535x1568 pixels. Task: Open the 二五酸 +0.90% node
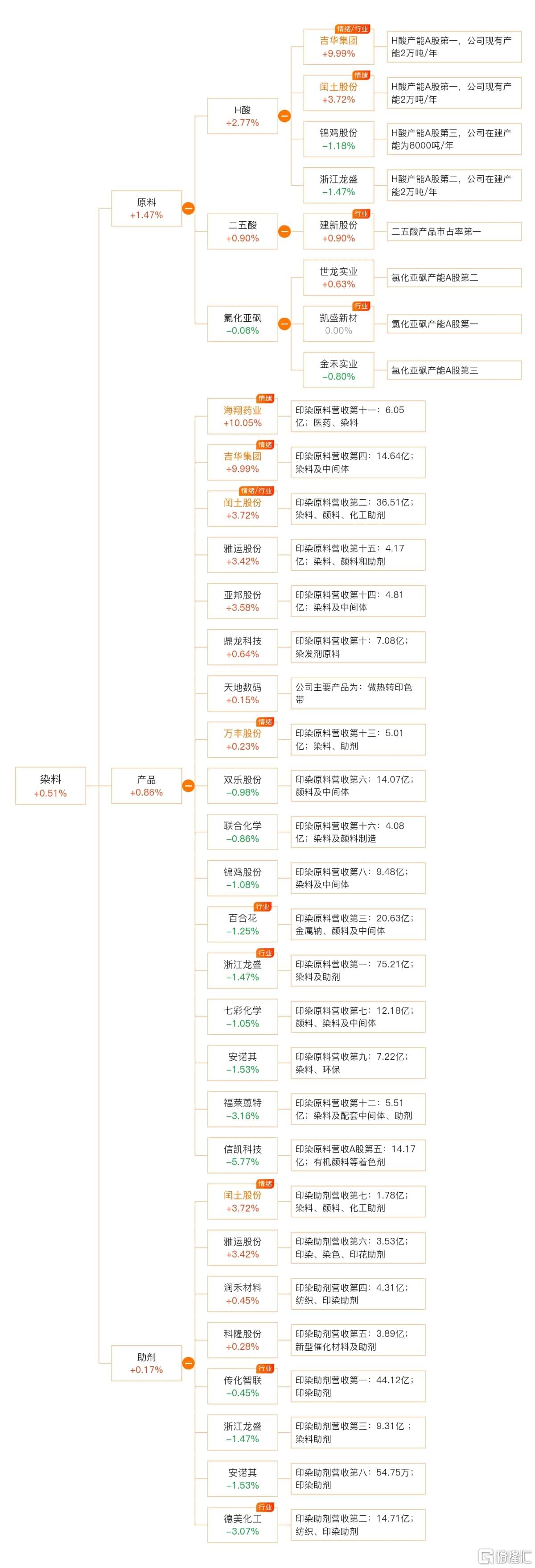[243, 231]
